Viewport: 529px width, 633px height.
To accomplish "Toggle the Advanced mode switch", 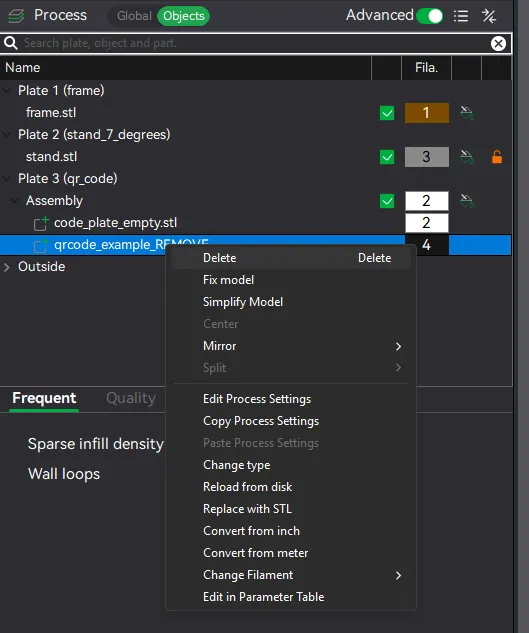I will coord(430,16).
